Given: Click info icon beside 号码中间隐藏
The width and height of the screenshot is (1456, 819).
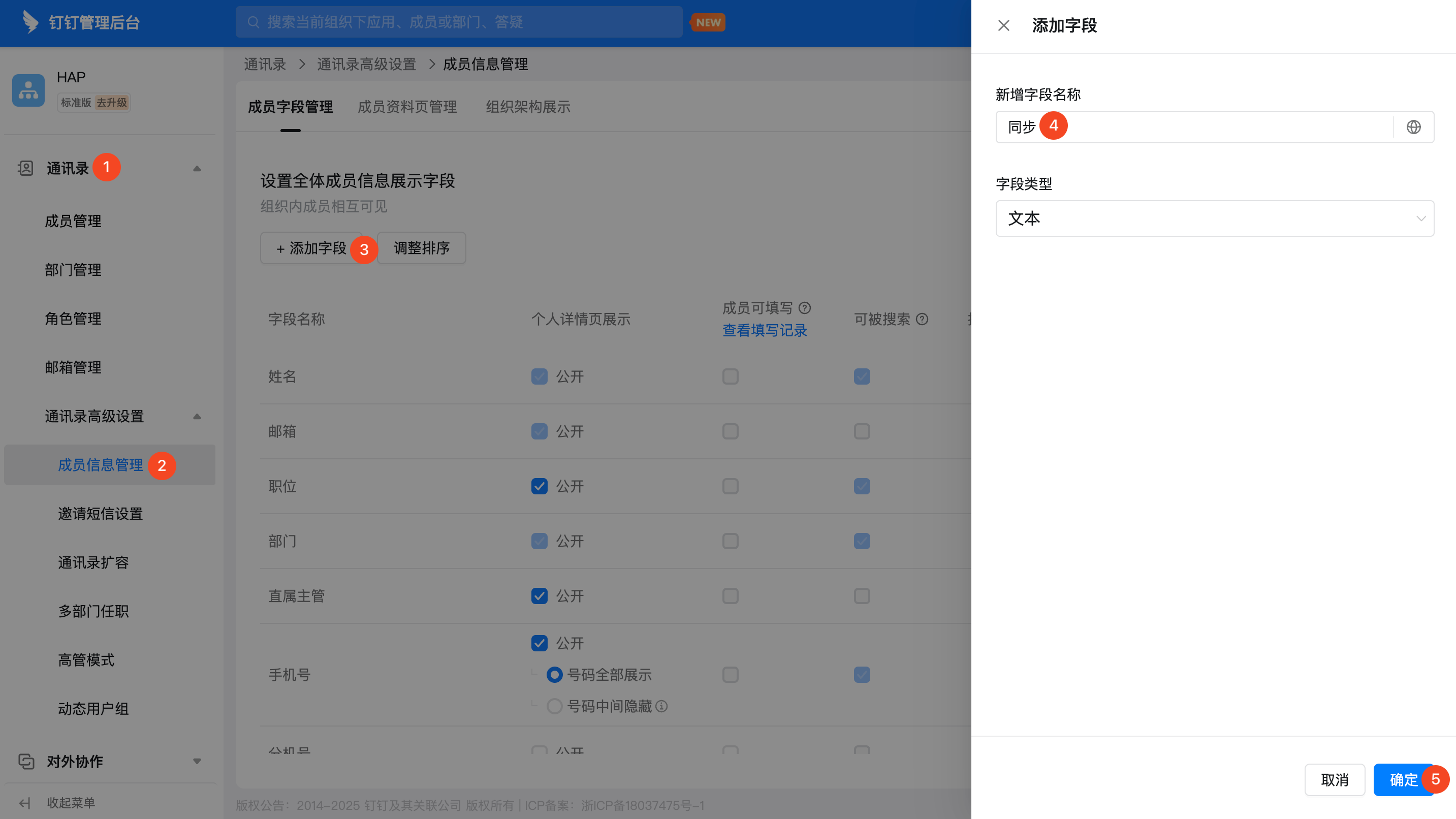Looking at the screenshot, I should (662, 706).
